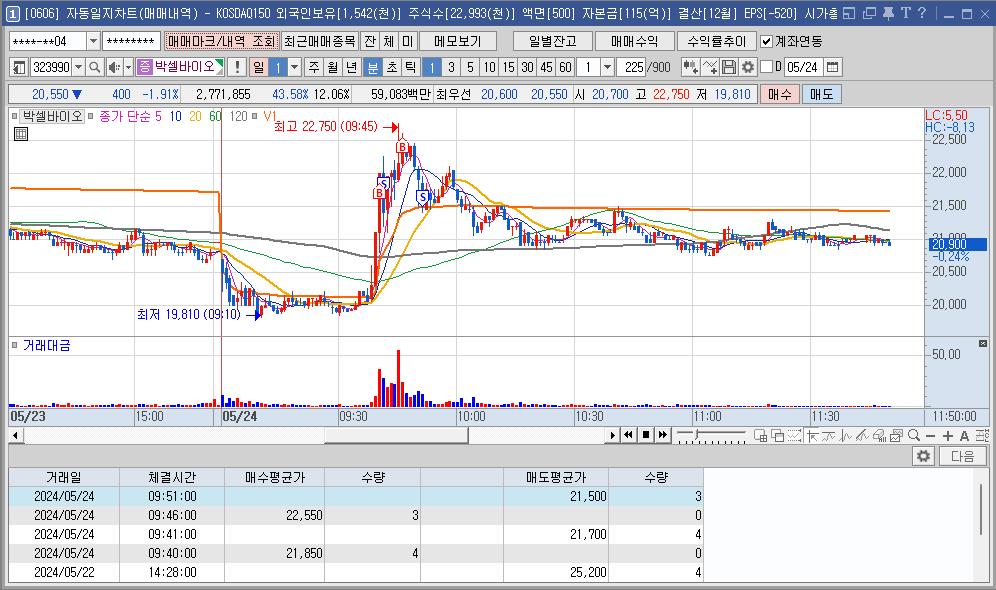Click the 메모보기 button

457,41
